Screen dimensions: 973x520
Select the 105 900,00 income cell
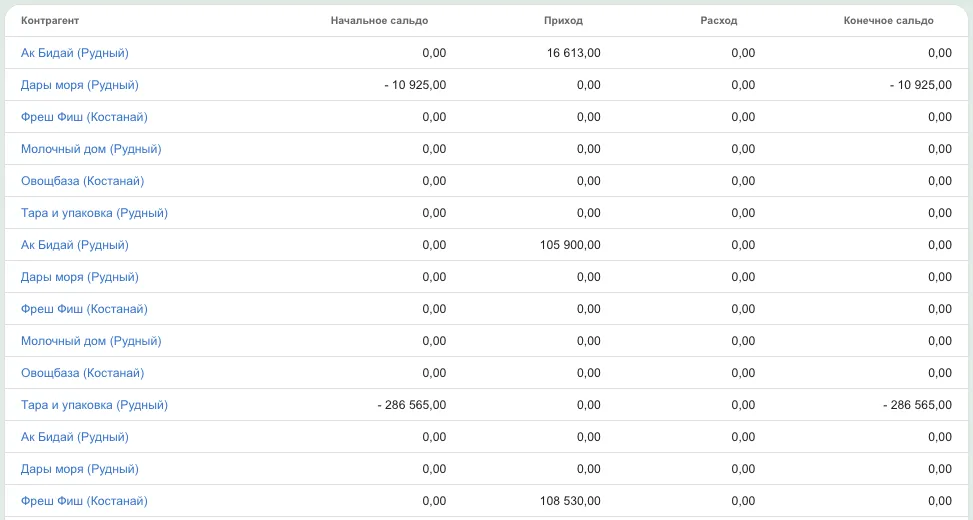click(x=570, y=244)
